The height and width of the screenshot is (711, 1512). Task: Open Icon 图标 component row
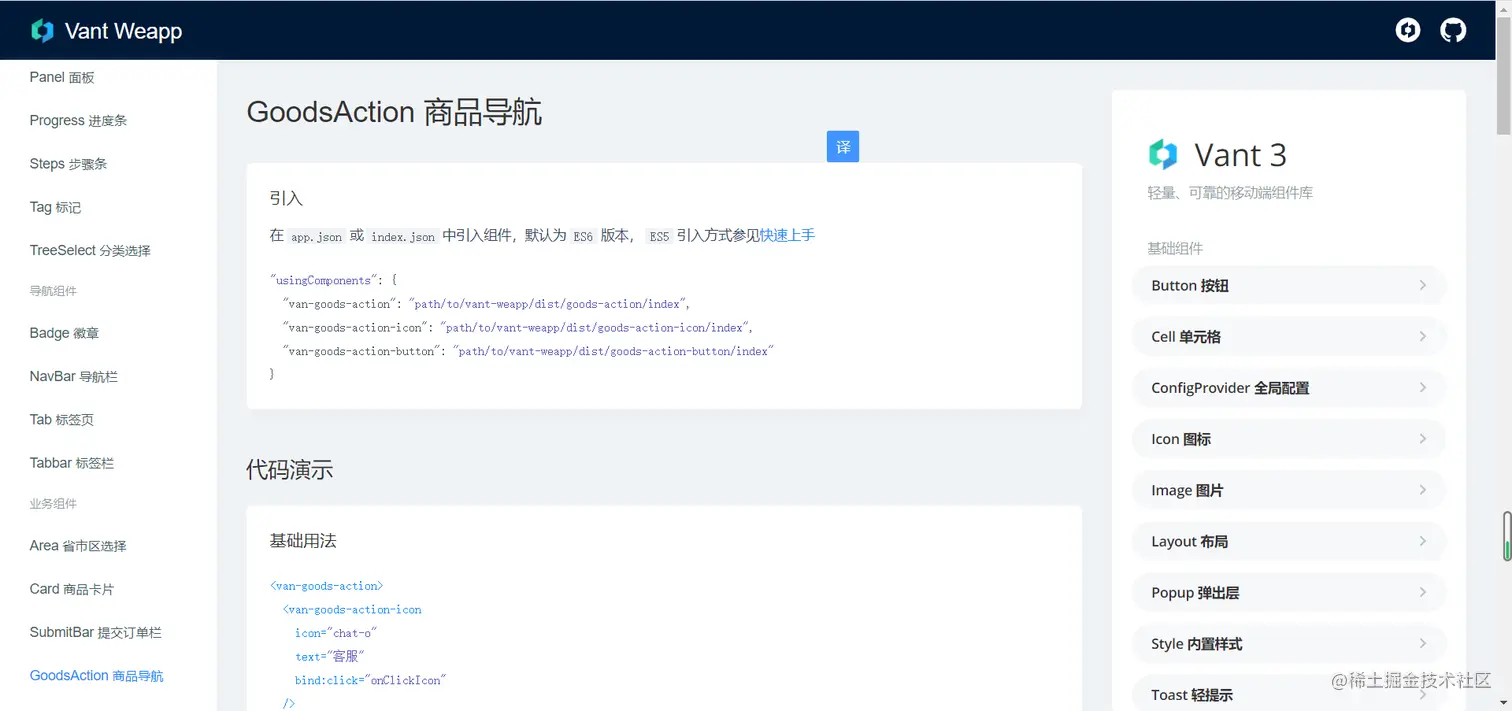point(1289,439)
